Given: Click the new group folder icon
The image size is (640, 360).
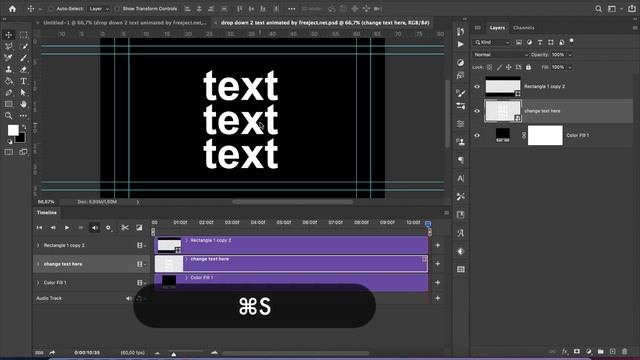Looking at the screenshot, I should click(x=600, y=351).
